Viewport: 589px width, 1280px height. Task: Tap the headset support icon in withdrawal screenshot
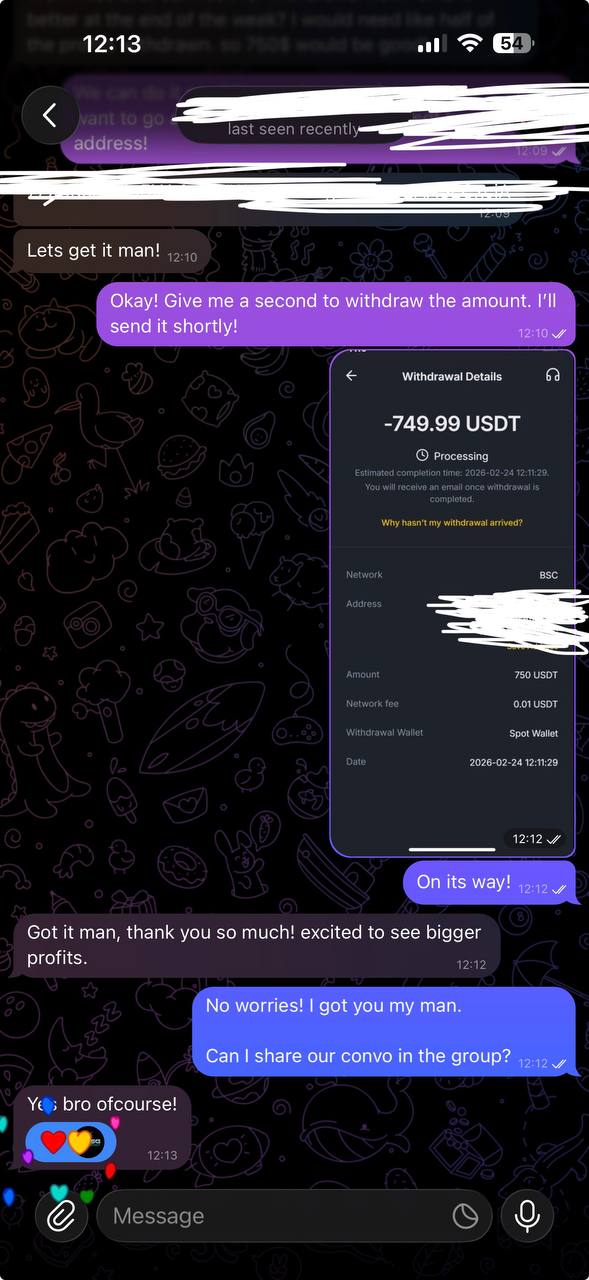tap(552, 376)
